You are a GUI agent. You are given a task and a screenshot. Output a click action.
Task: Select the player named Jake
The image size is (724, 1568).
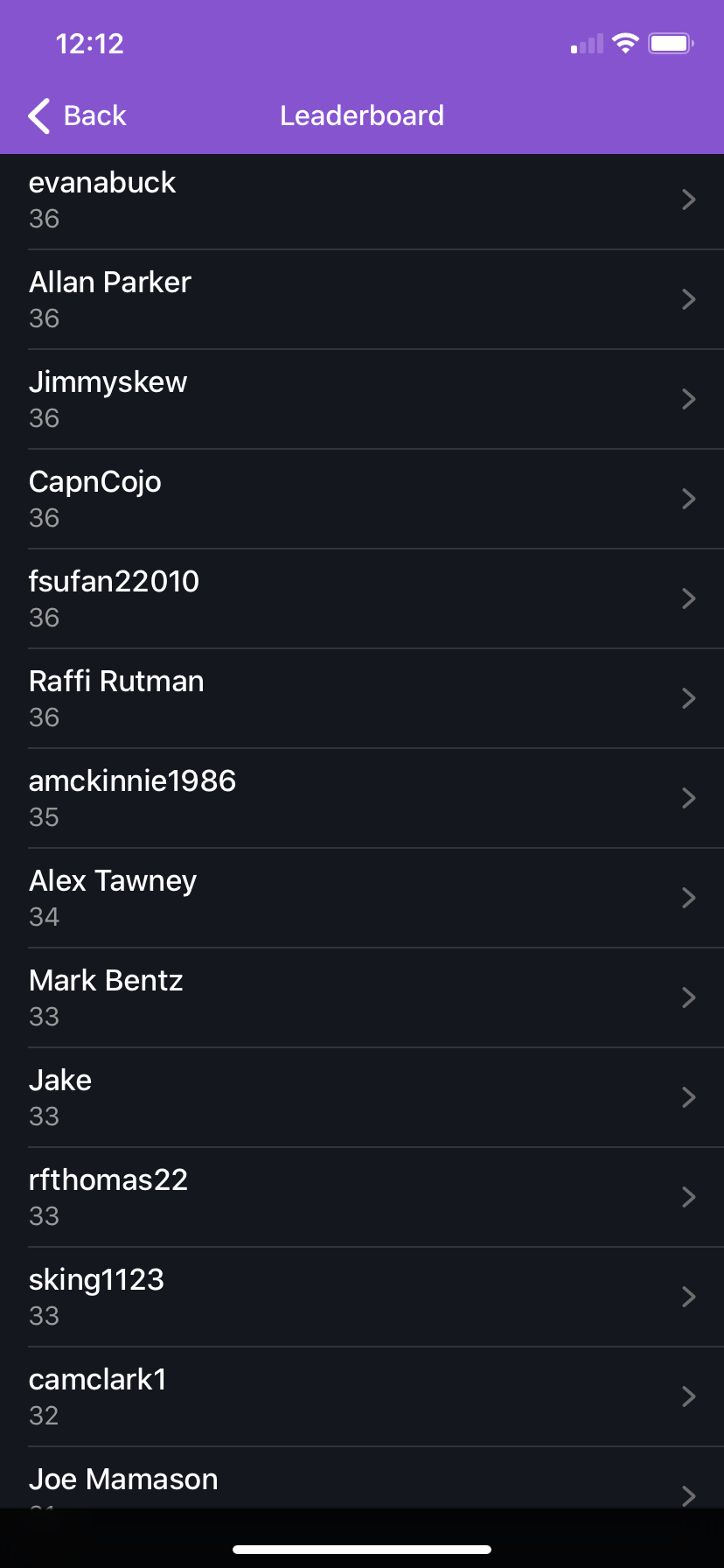60,1096
